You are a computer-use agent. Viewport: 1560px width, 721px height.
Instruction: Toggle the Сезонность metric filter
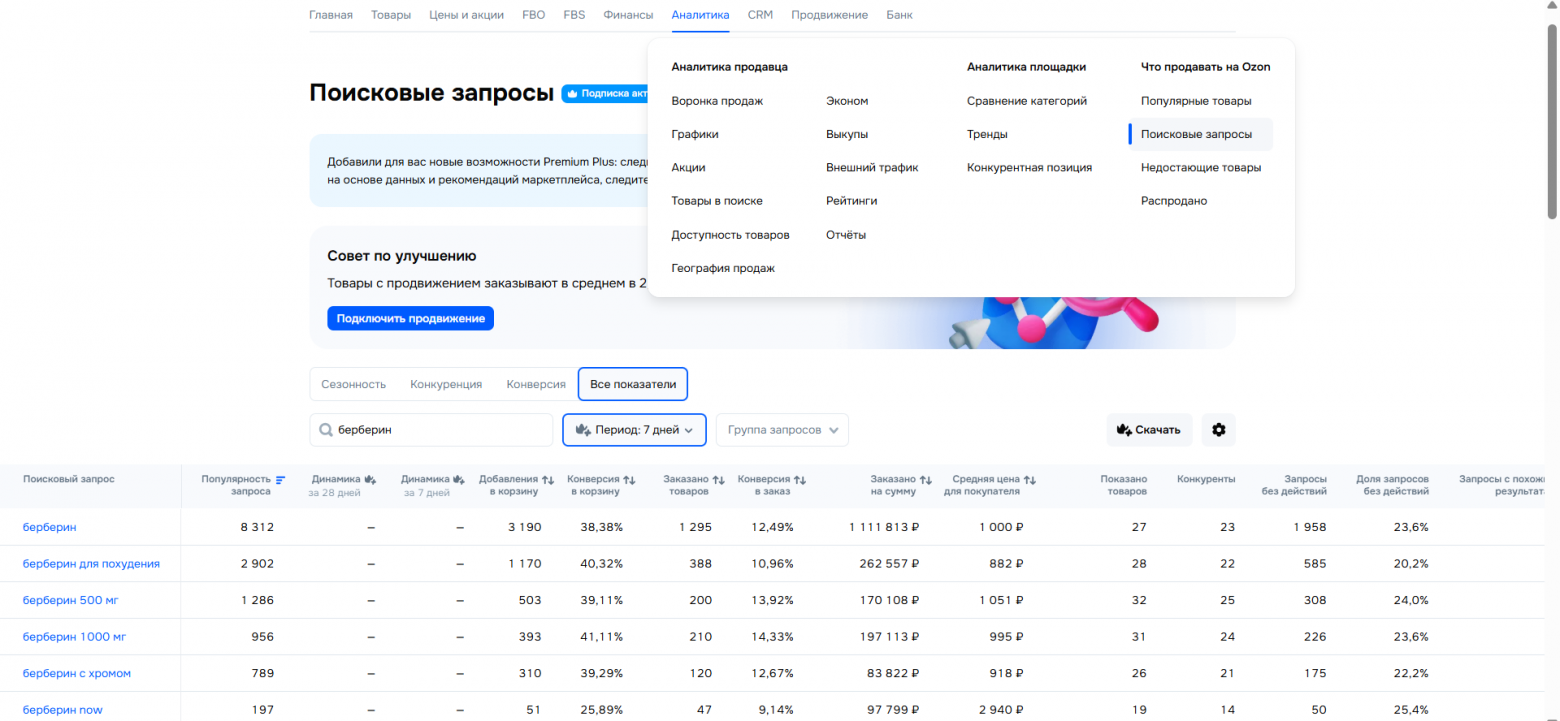[x=352, y=383]
